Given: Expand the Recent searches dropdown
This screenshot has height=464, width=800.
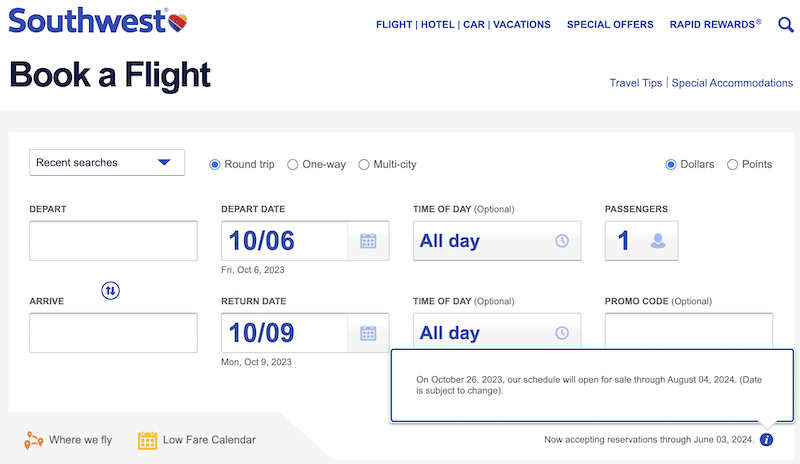Looking at the screenshot, I should click(x=107, y=163).
